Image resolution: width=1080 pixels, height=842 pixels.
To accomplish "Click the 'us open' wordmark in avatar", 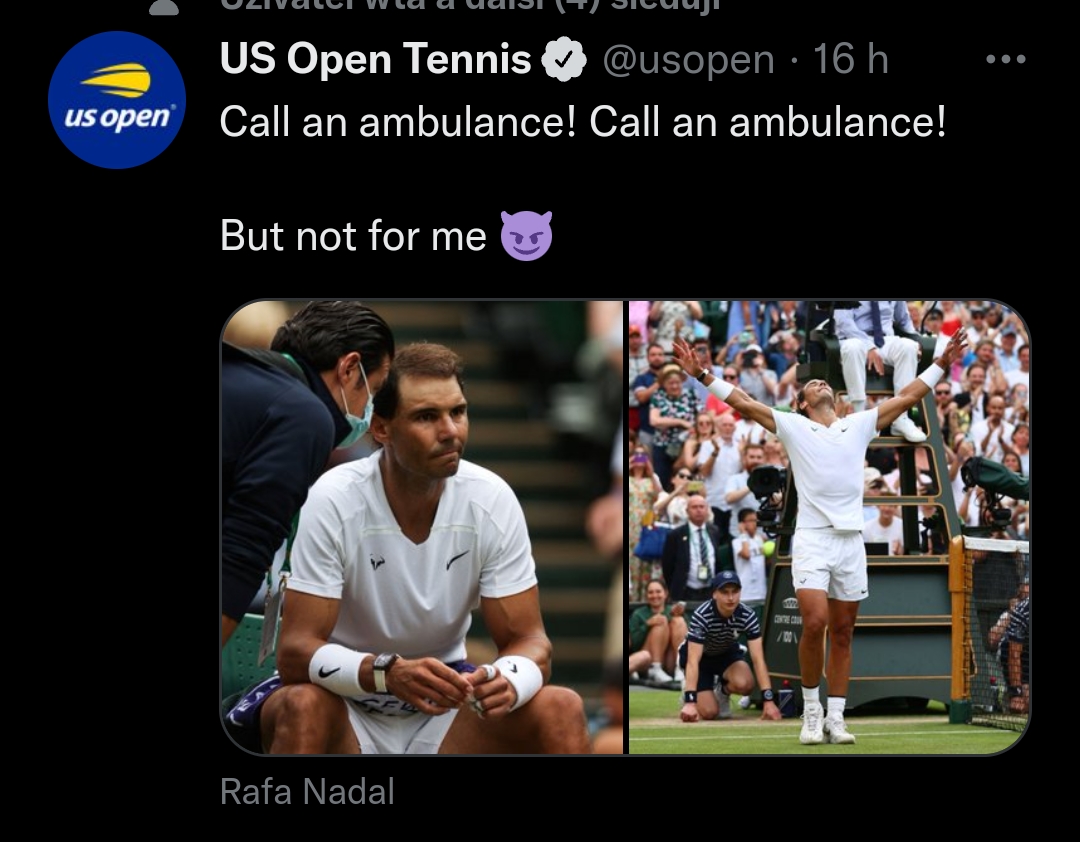I will tap(118, 117).
